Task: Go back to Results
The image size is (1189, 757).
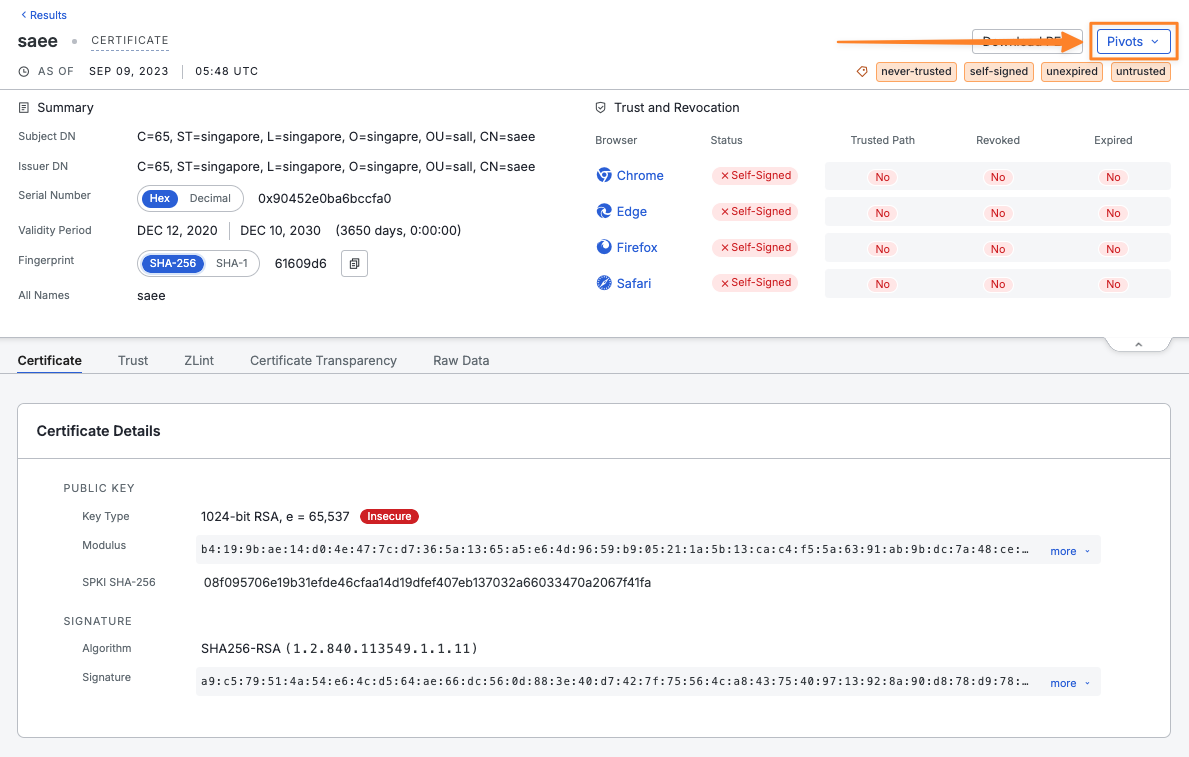Action: tap(44, 15)
